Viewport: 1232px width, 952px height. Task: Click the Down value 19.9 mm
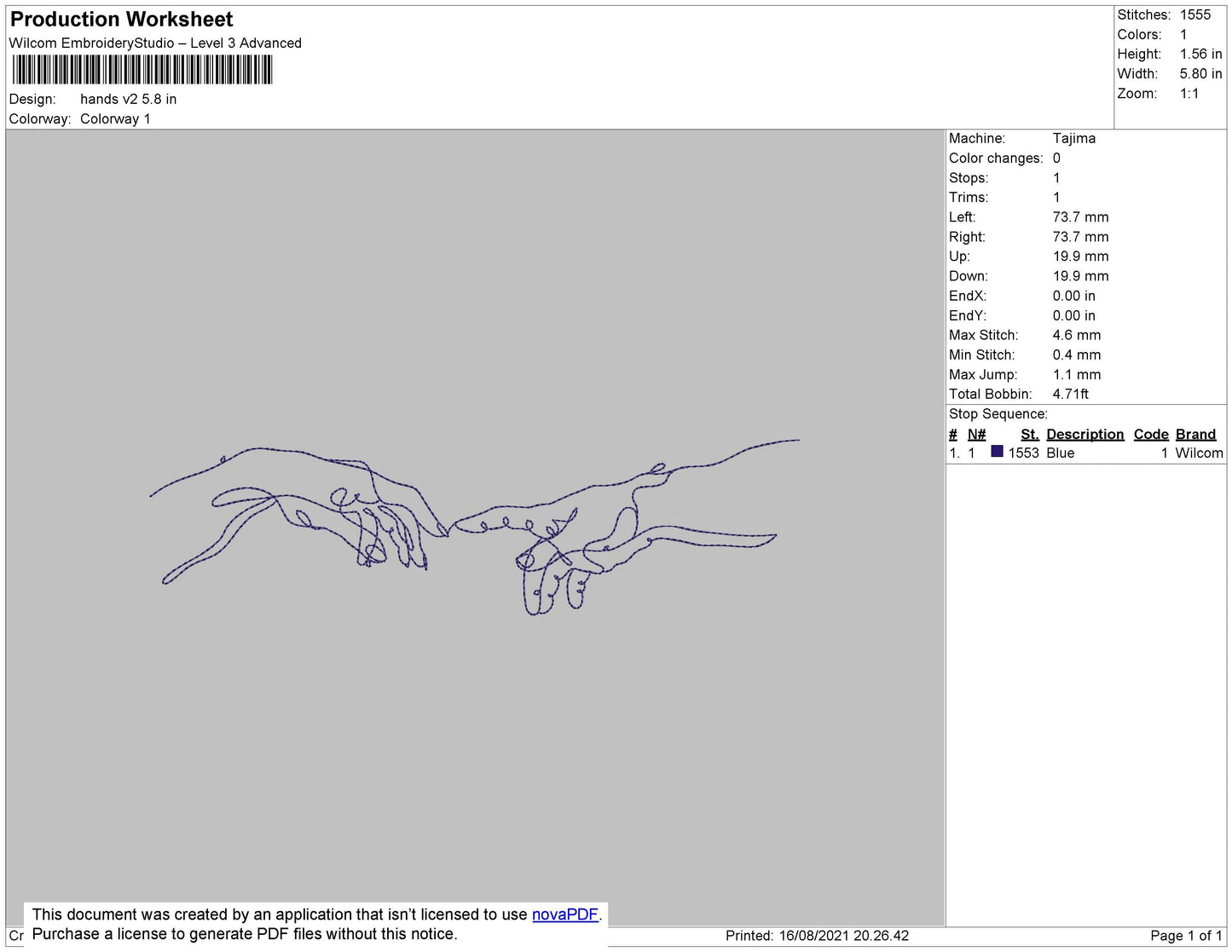click(1080, 276)
